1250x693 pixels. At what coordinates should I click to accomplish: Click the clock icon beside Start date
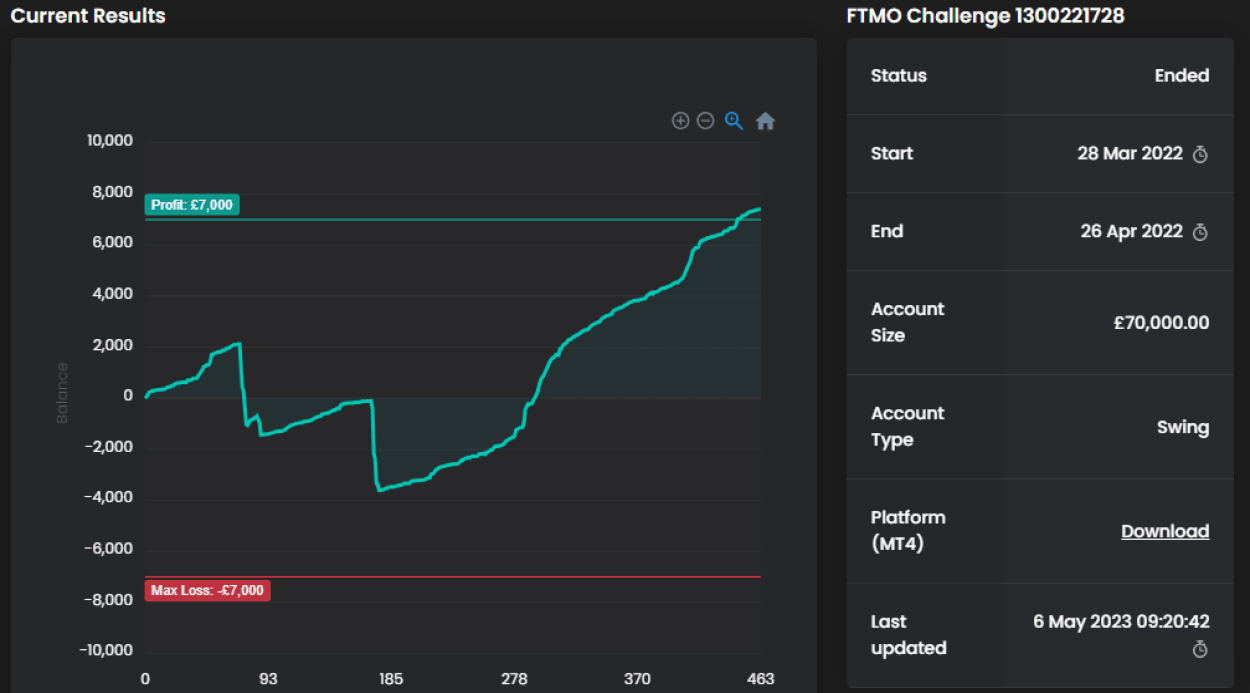[1201, 154]
